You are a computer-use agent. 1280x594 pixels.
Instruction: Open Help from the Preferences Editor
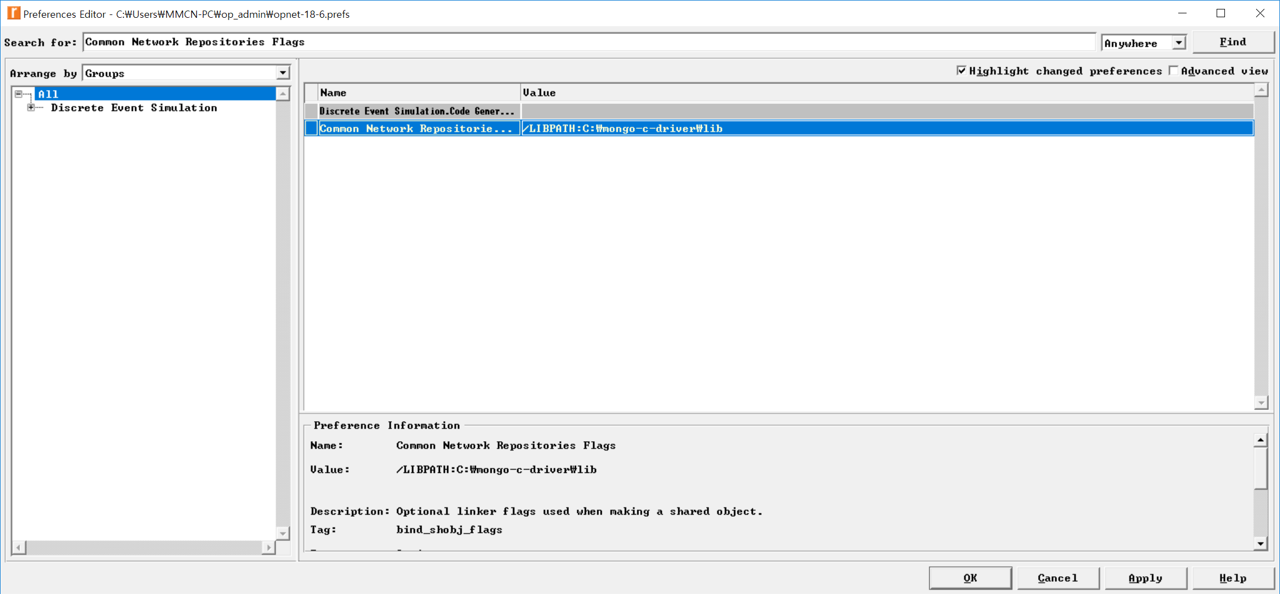(1232, 577)
